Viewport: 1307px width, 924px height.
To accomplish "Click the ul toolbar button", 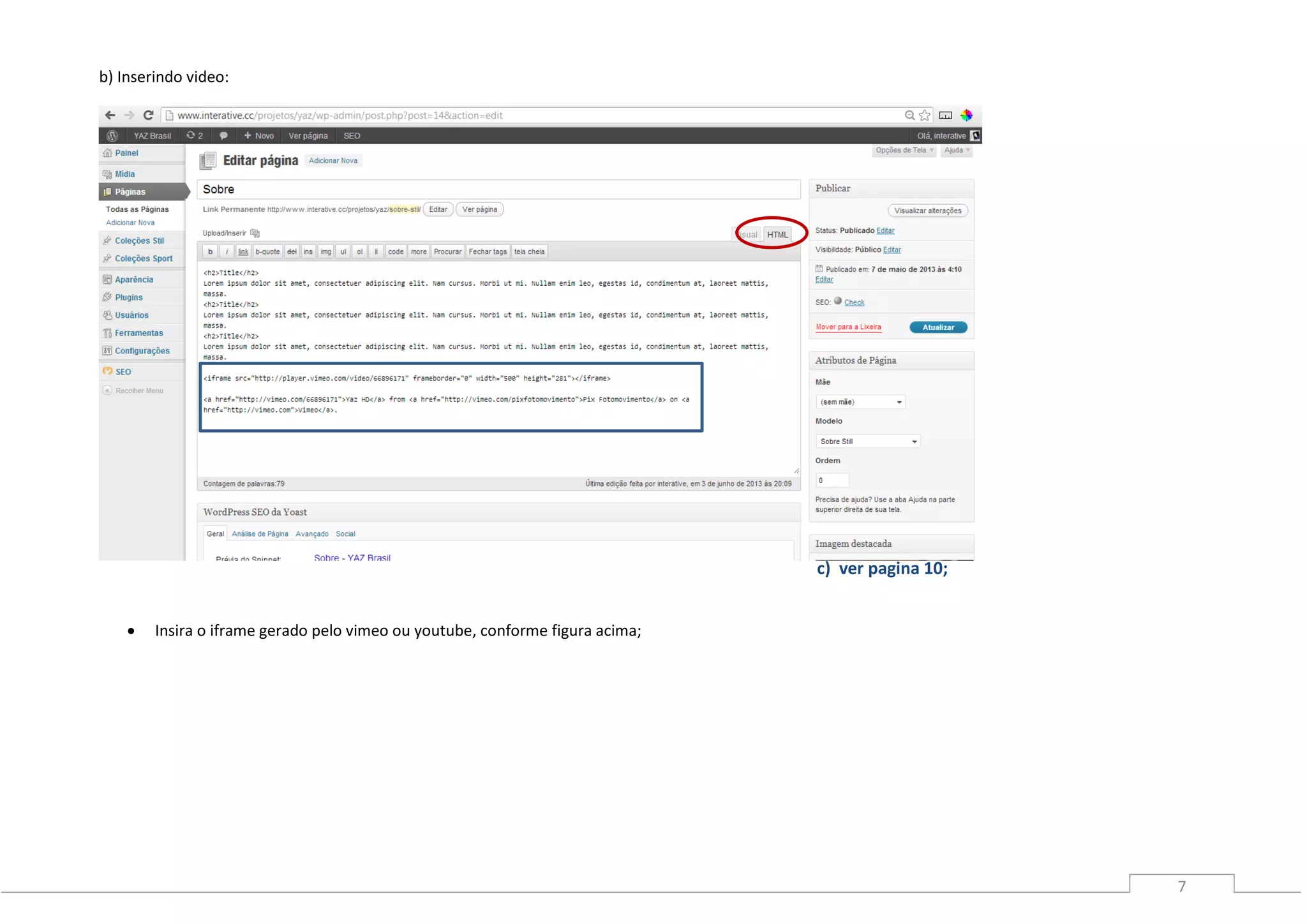I will (x=343, y=252).
